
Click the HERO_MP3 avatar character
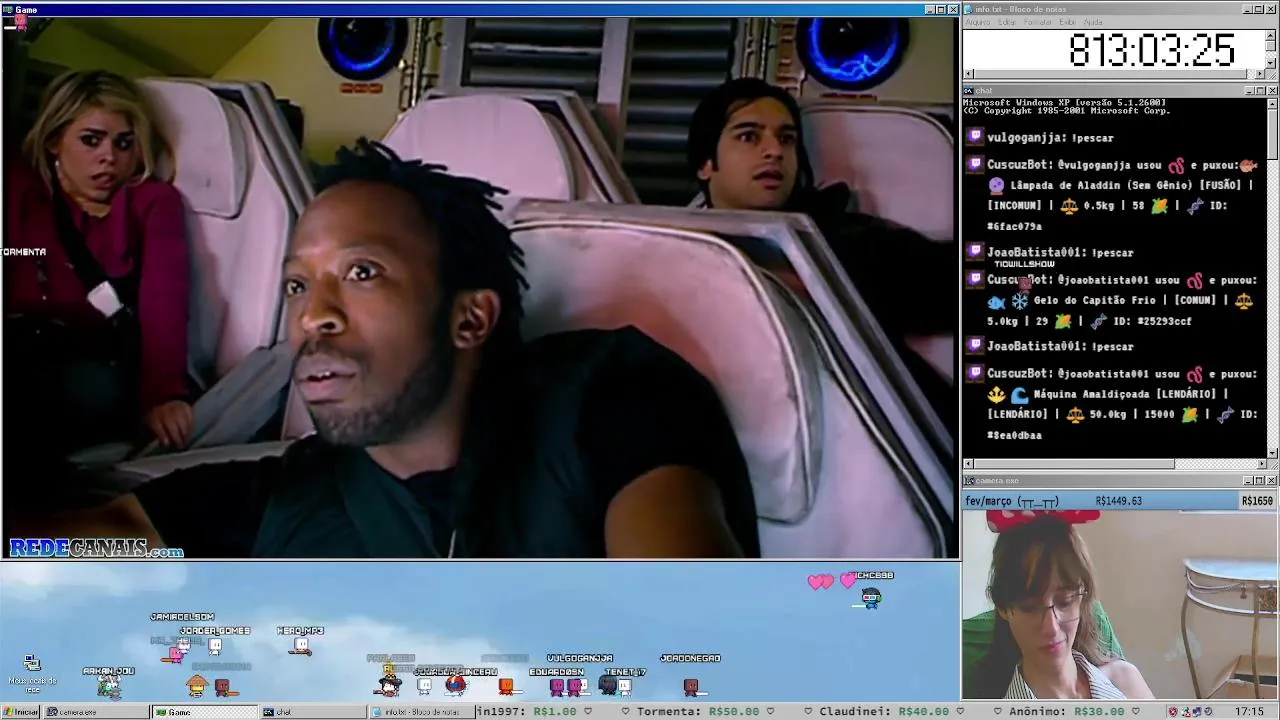click(x=301, y=647)
